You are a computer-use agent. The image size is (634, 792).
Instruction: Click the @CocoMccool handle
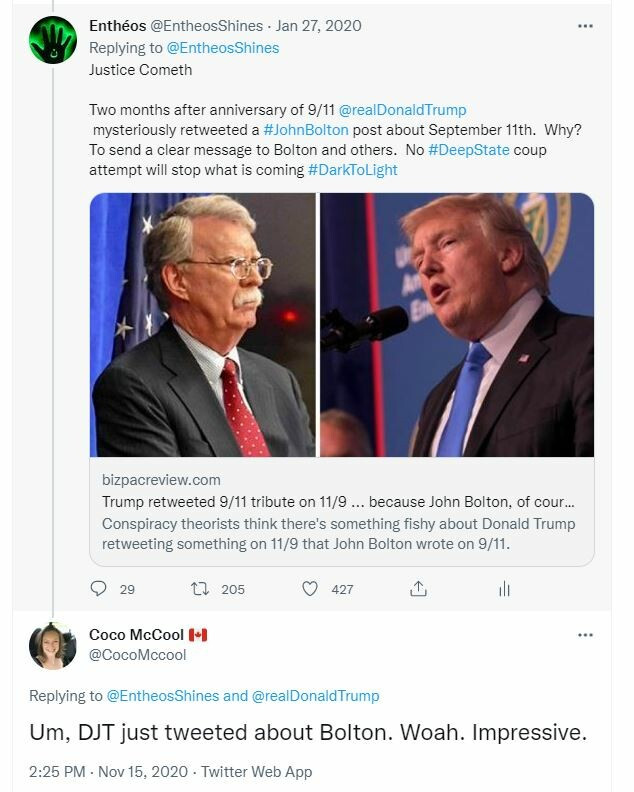click(x=137, y=656)
